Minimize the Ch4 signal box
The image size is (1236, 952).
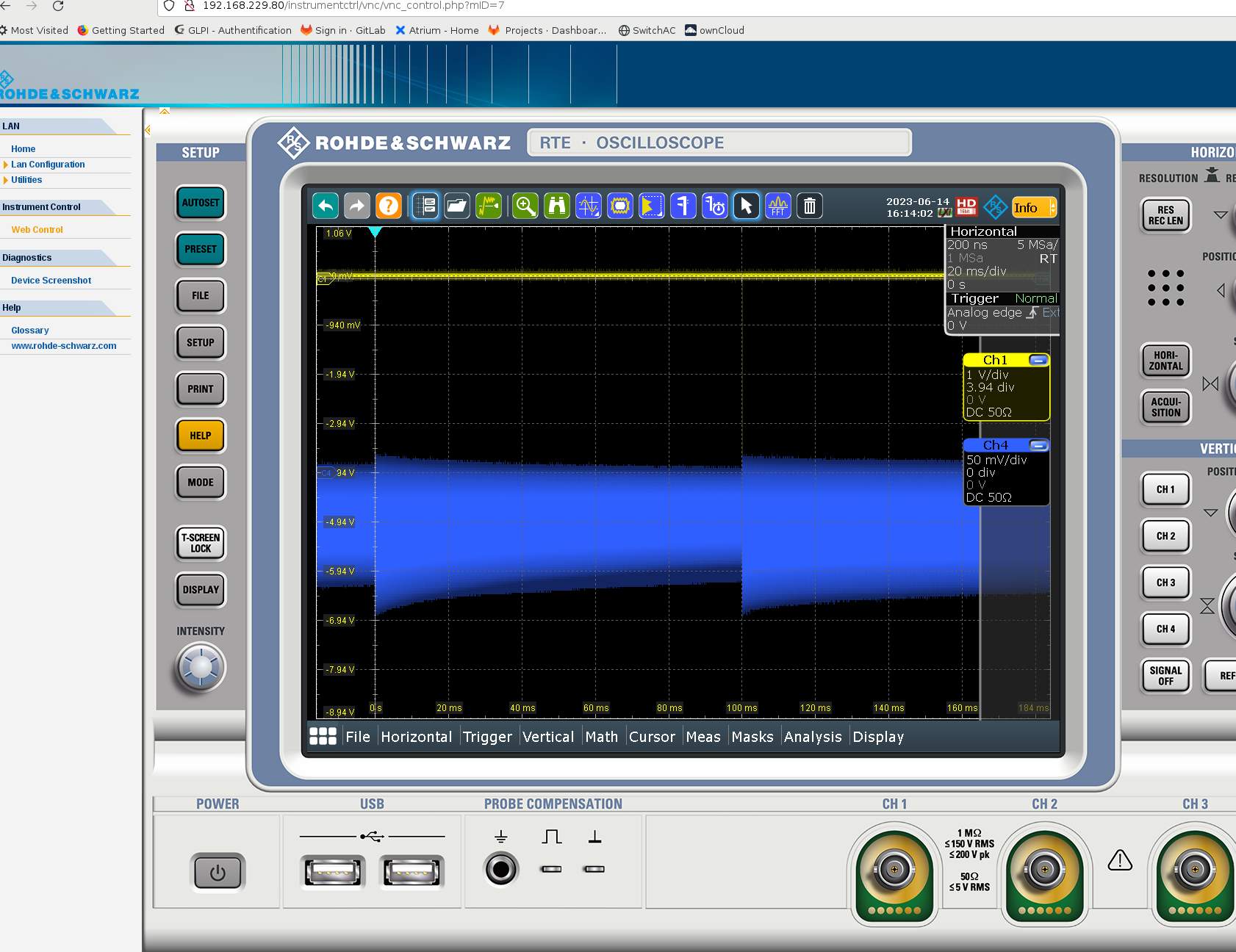pos(1038,445)
